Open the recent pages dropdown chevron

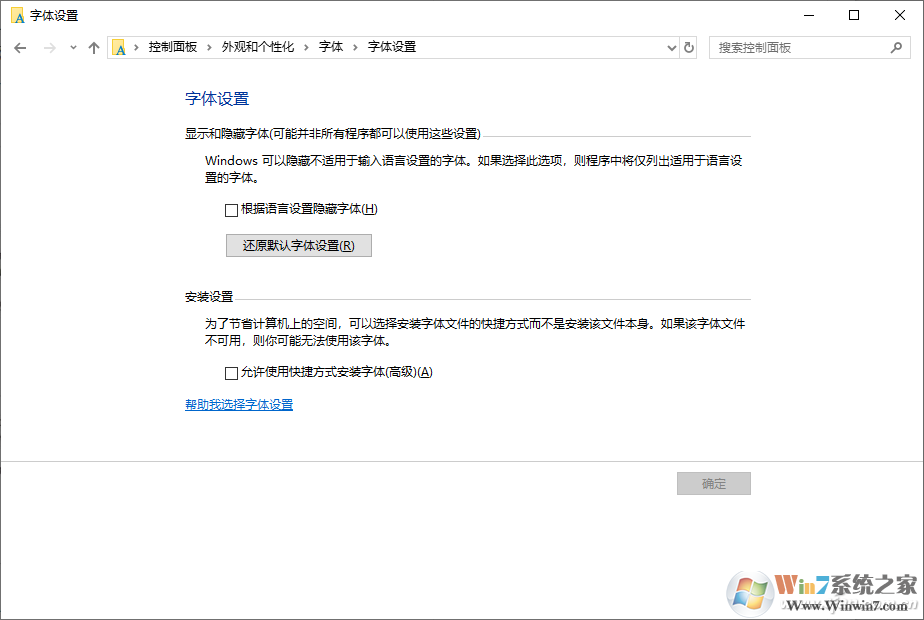tap(71, 47)
